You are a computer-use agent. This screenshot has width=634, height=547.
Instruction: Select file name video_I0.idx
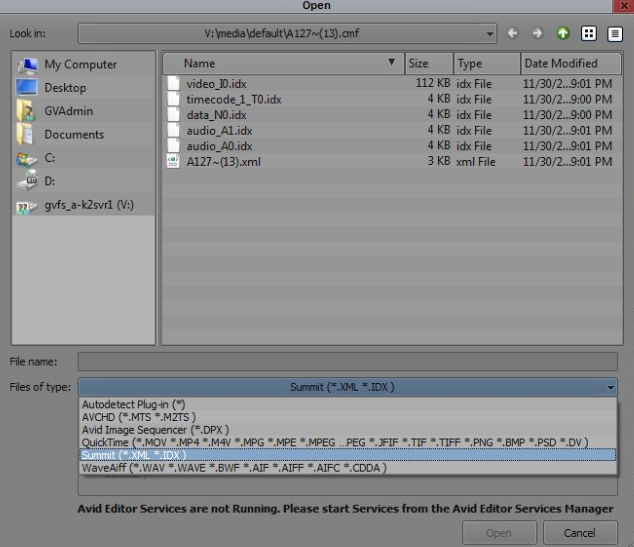[216, 84]
